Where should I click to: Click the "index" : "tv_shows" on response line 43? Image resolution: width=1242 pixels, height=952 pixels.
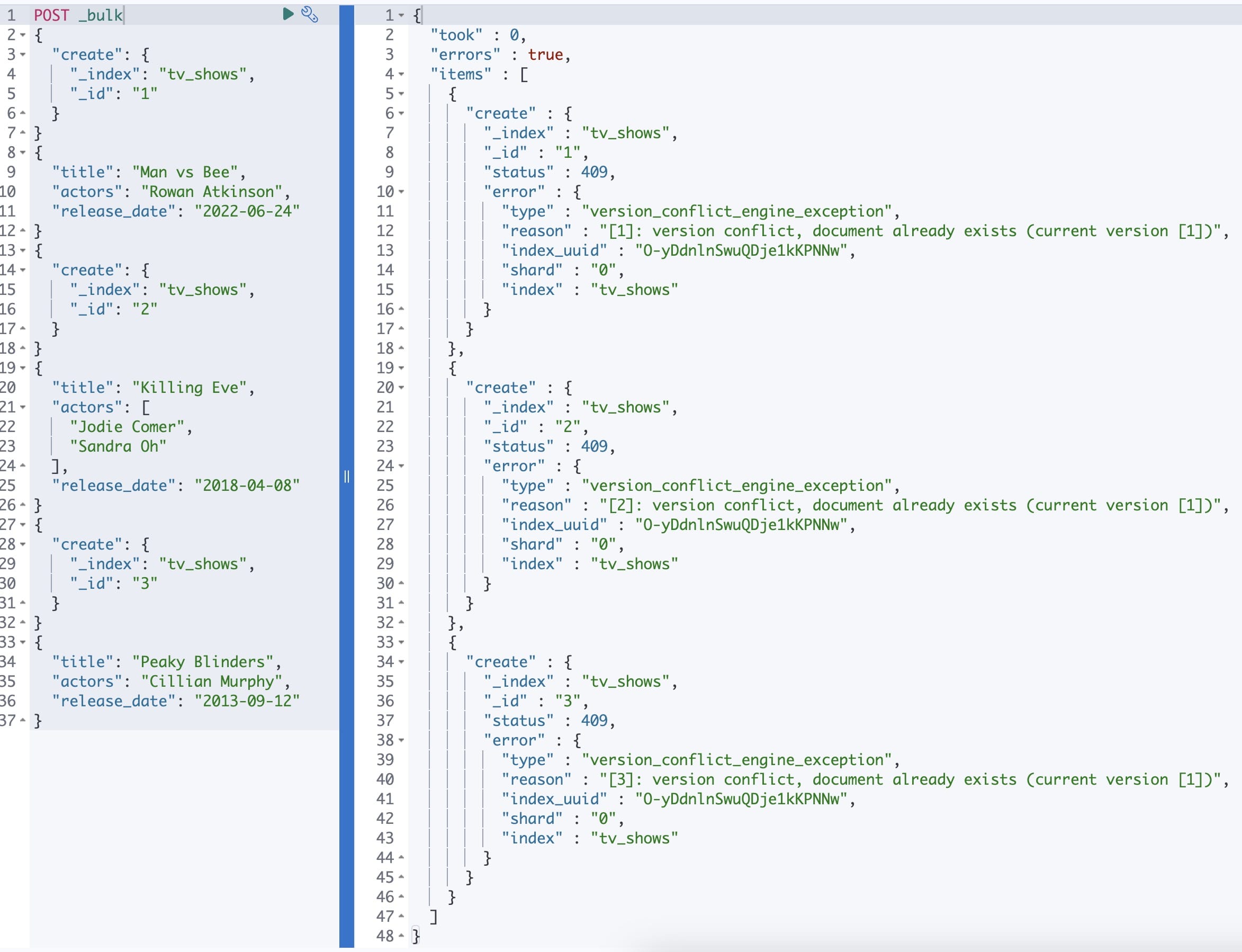point(589,838)
